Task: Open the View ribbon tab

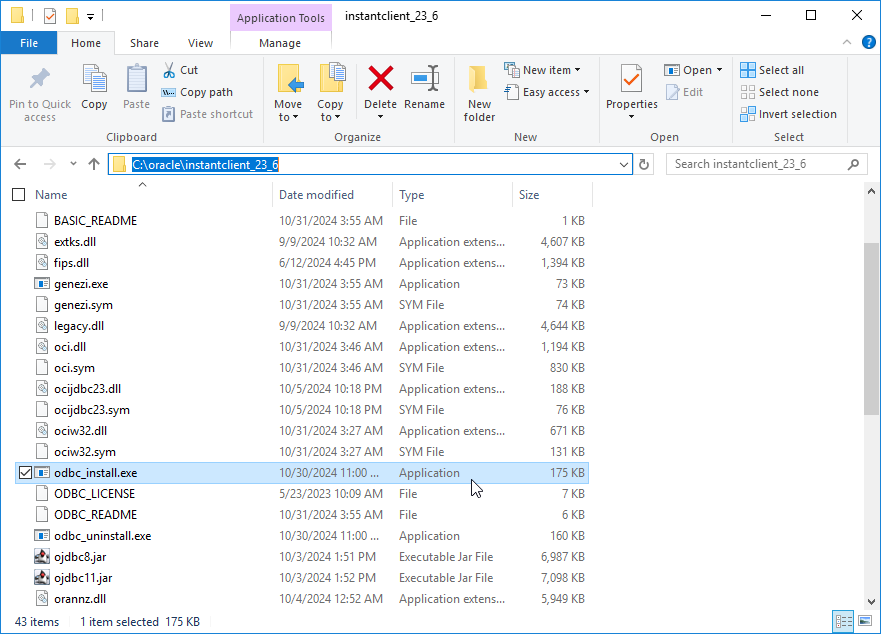Action: (x=200, y=43)
